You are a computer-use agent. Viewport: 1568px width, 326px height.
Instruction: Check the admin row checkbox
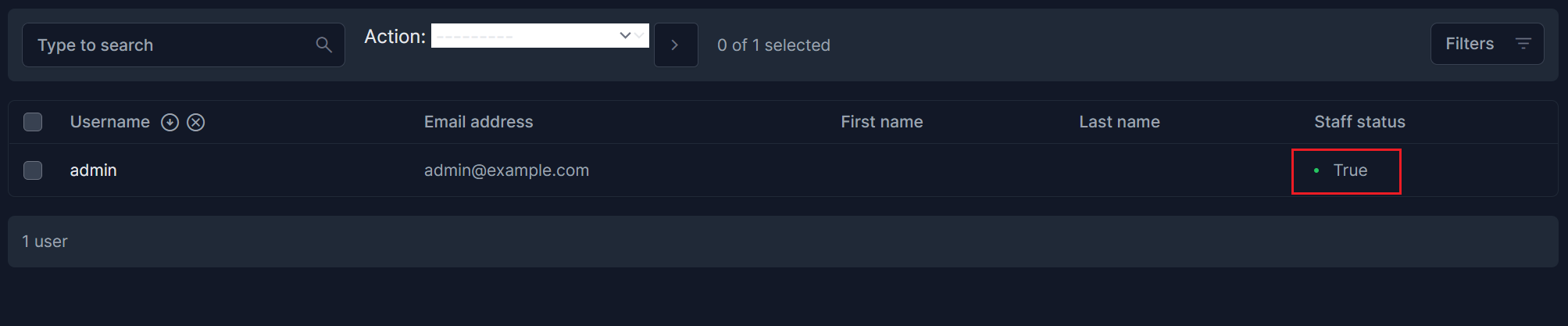pos(33,170)
